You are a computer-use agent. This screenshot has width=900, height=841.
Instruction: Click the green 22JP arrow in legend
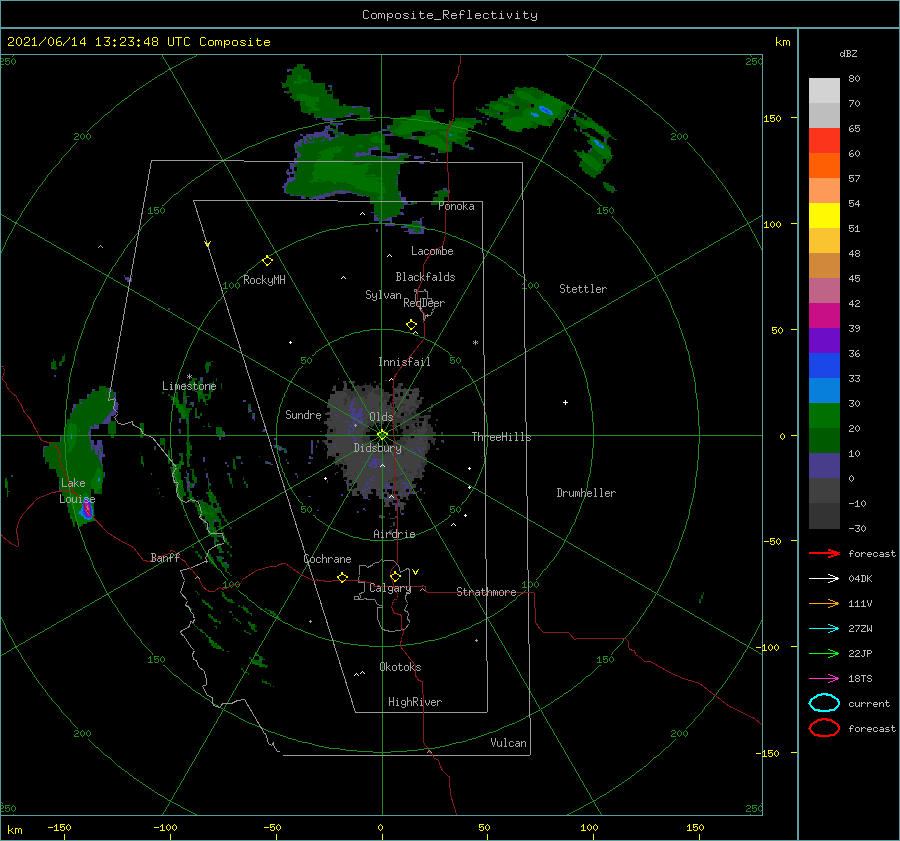[x=824, y=653]
